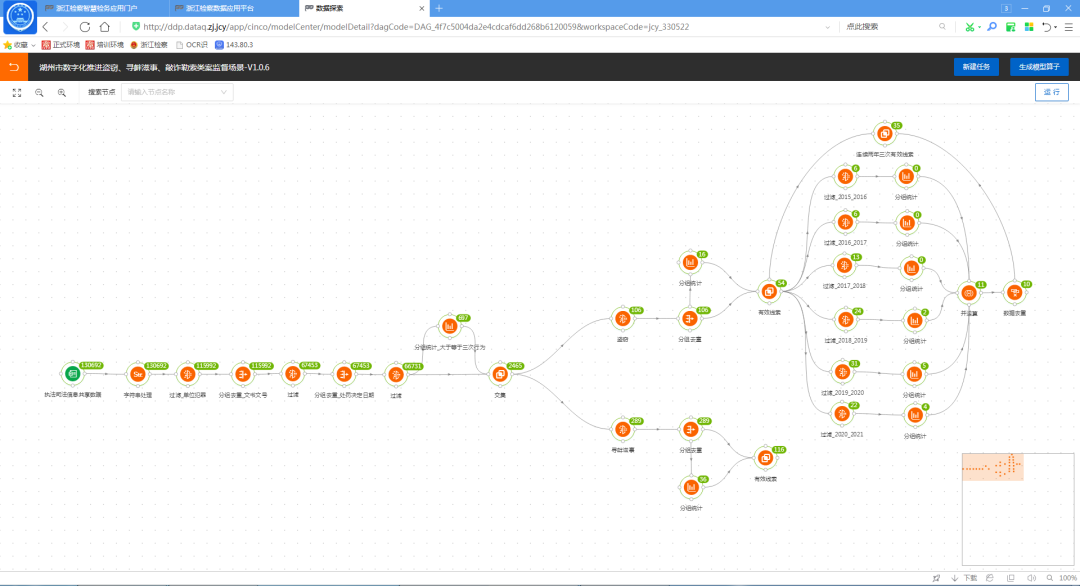Image resolution: width=1080 pixels, height=586 pixels.
Task: Switch to 浙江检察智慧检务应用门户 tab
Action: pos(97,8)
